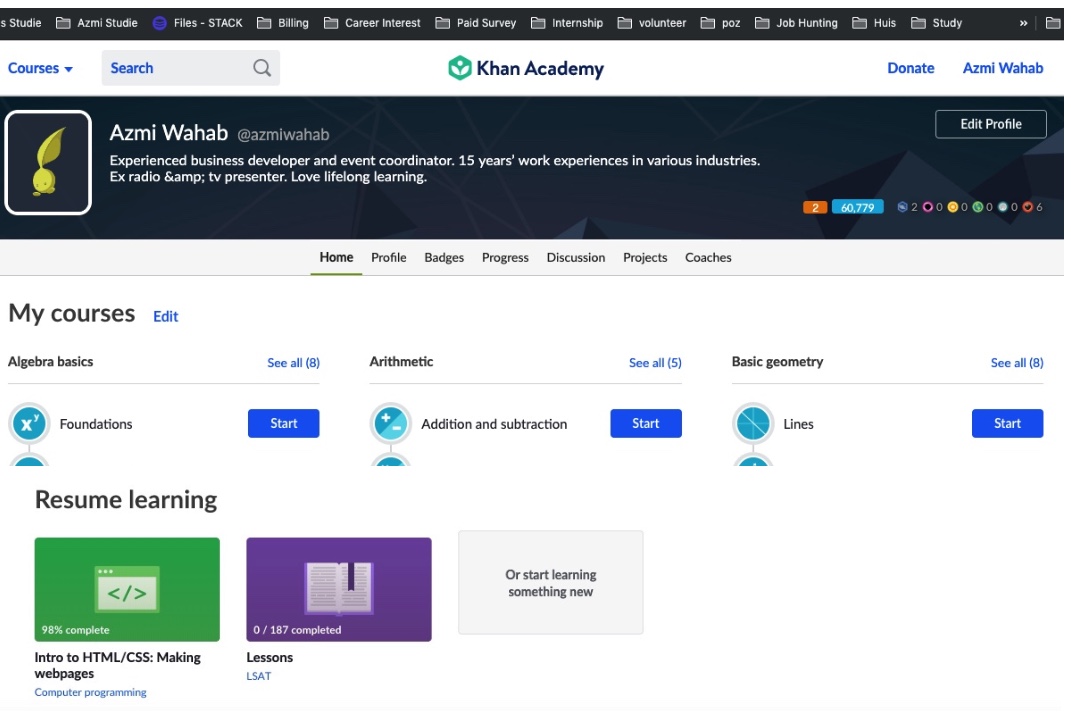The height and width of the screenshot is (713, 1071).
Task: Click the Addition and subtraction unit icon
Action: 391,423
